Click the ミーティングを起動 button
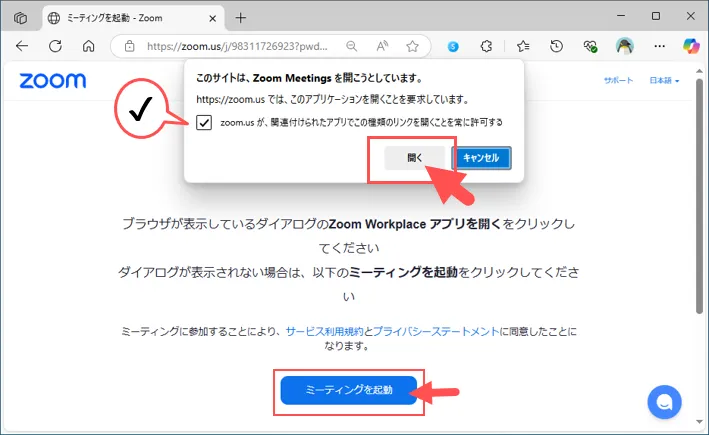Image resolution: width=709 pixels, height=435 pixels. 349,390
